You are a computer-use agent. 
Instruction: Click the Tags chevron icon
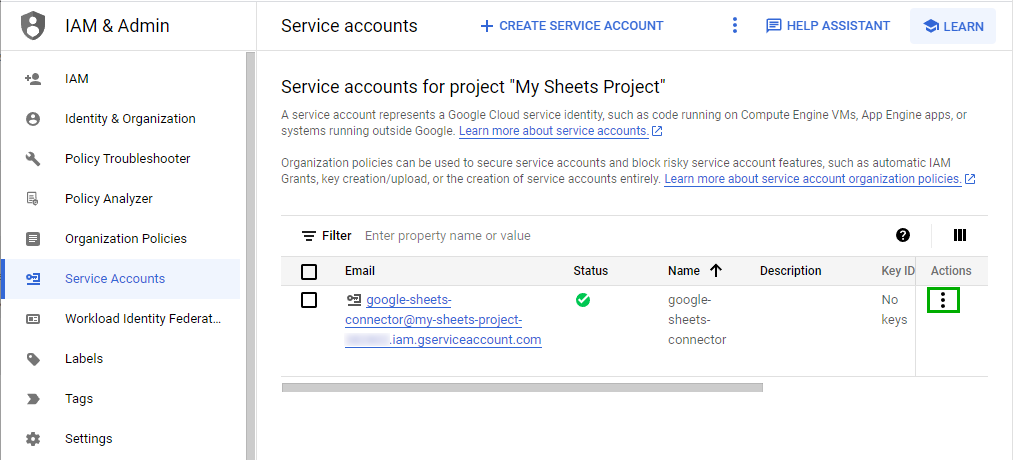click(33, 399)
